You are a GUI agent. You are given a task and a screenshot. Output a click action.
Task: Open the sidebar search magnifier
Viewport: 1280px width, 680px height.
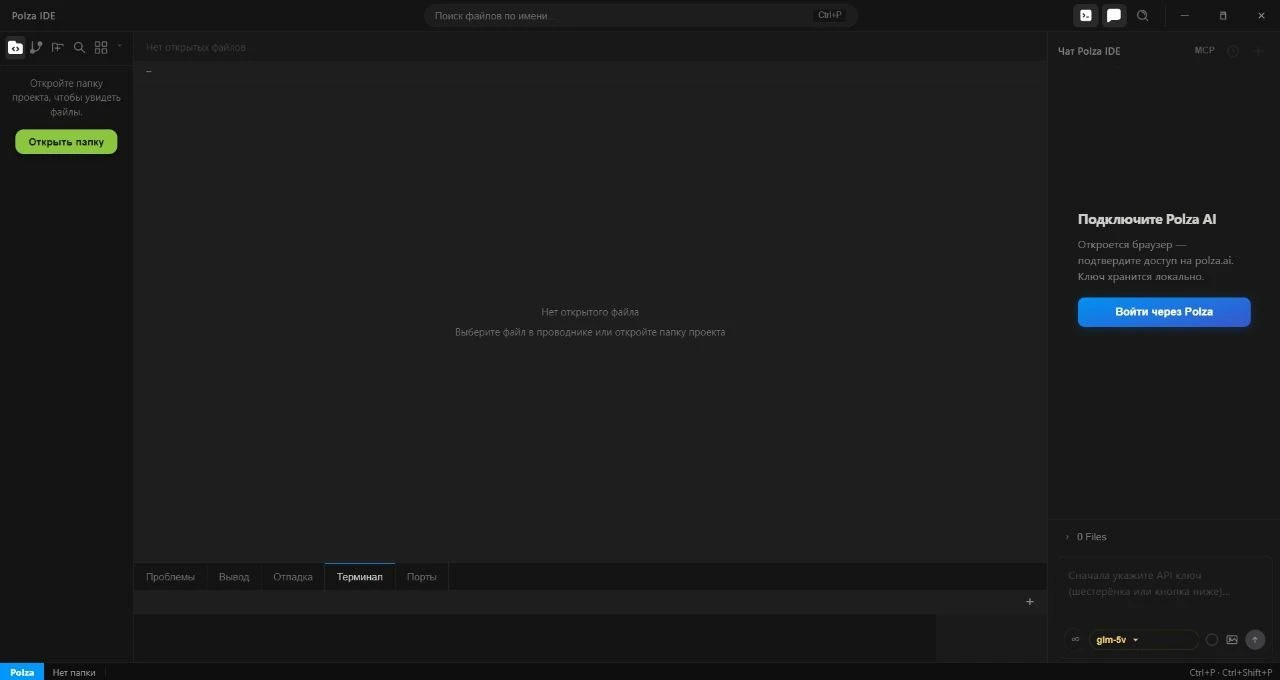tap(79, 47)
